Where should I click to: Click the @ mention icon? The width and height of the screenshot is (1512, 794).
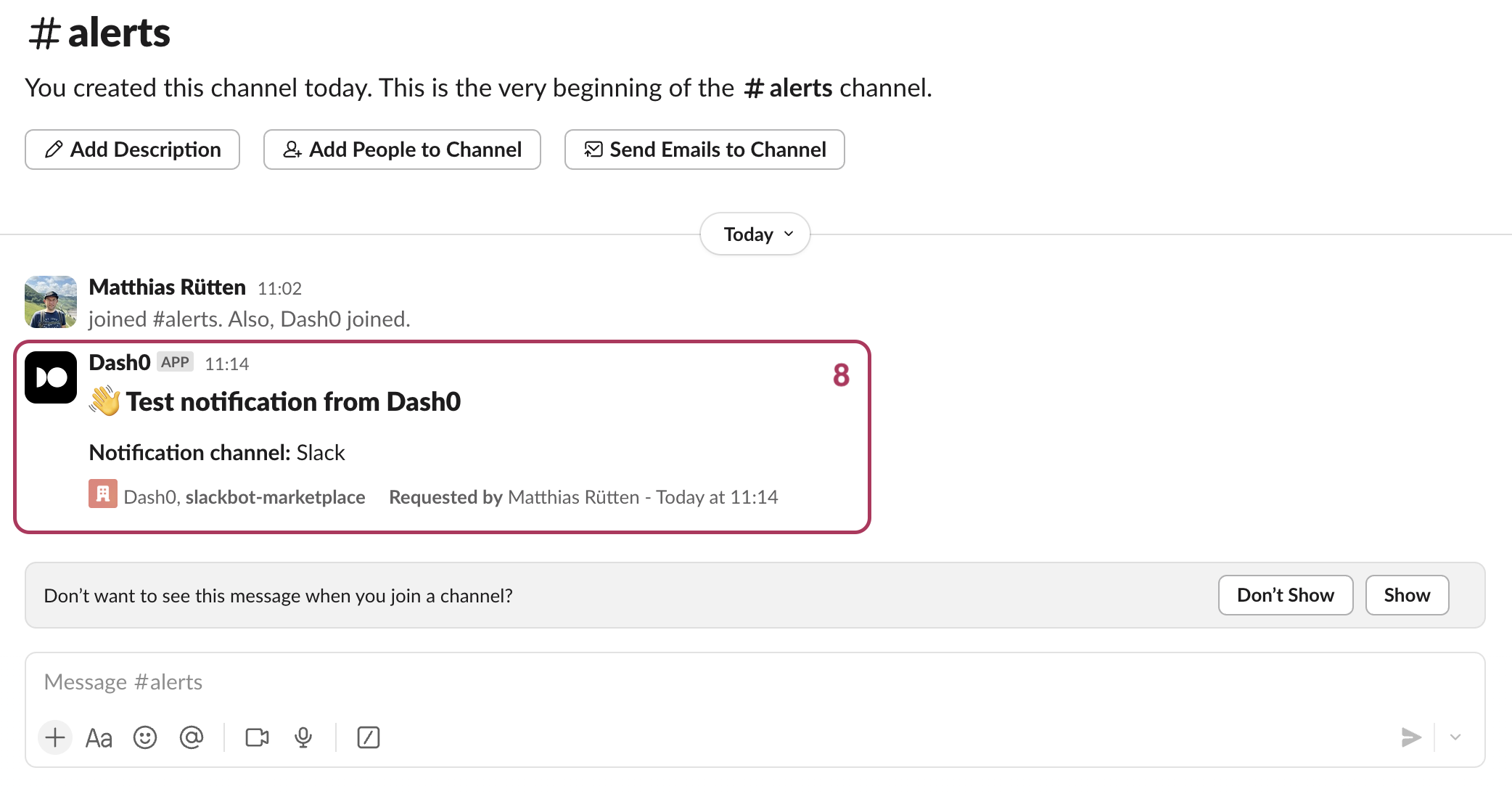(192, 737)
